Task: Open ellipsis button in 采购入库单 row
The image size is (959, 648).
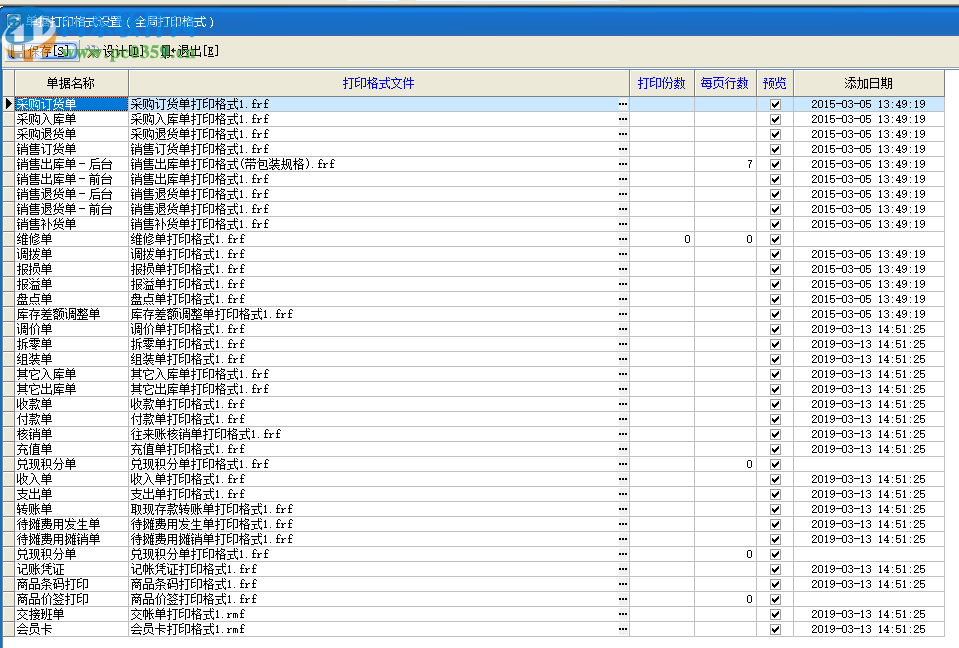Action: 623,119
